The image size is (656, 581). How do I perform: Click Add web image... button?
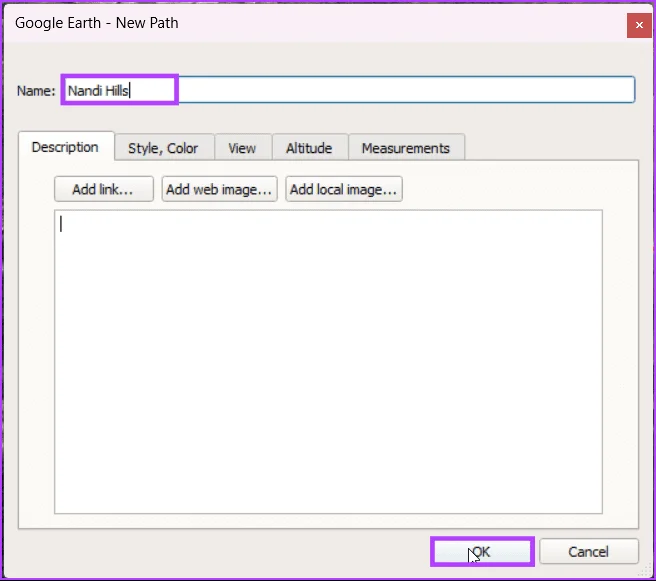click(x=219, y=189)
